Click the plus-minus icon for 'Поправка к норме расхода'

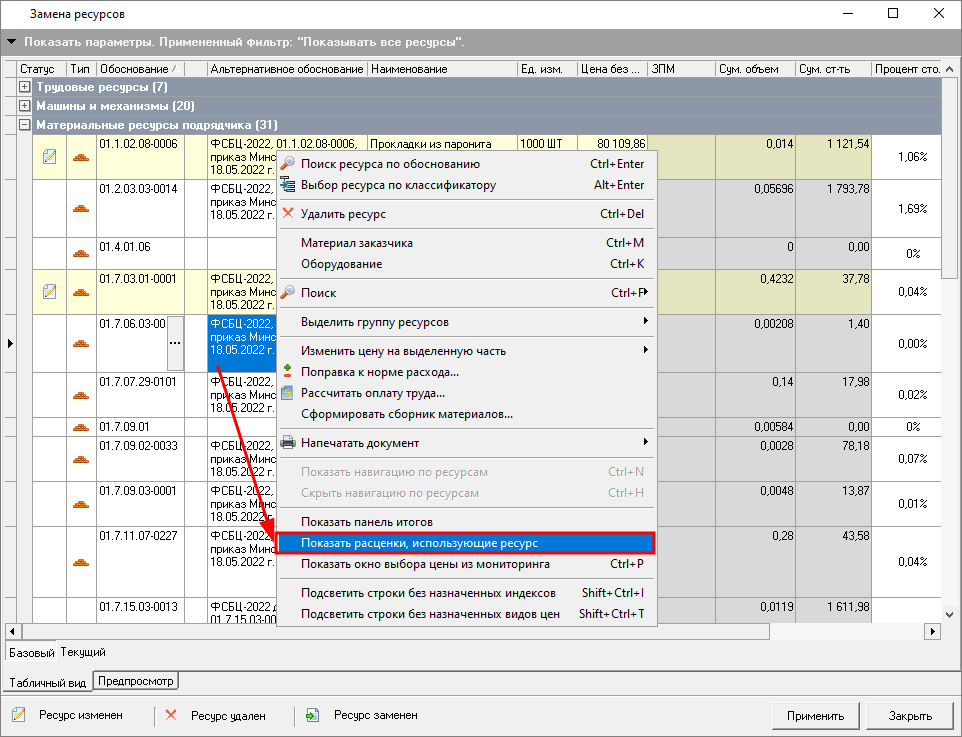[x=288, y=372]
